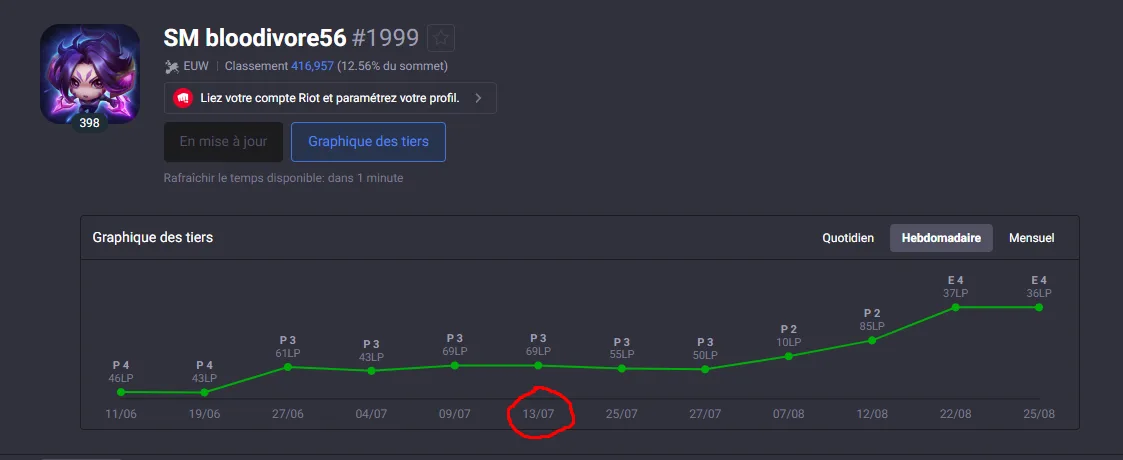Click the '#1999' tag text

385,37
